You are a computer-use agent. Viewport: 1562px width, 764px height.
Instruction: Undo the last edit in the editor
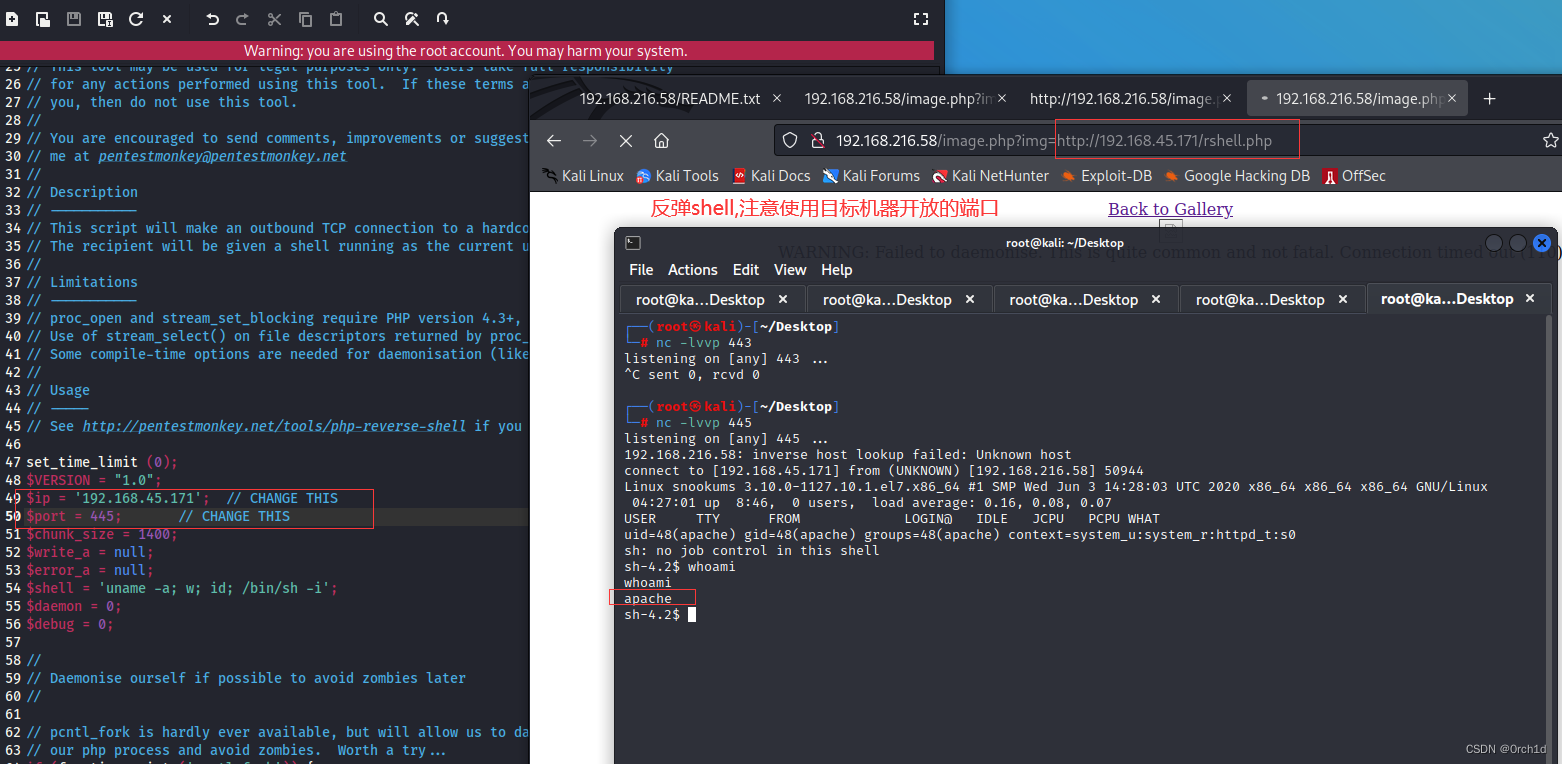point(212,19)
